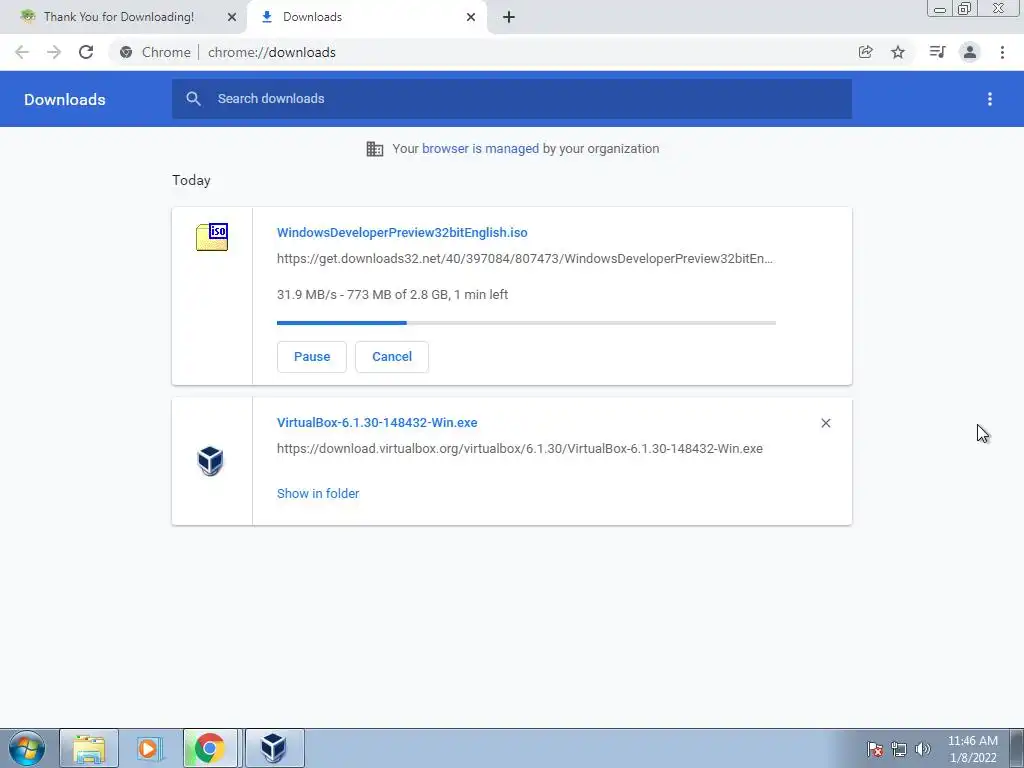The image size is (1024, 768).
Task: Click the browser is managed link
Action: click(x=481, y=149)
